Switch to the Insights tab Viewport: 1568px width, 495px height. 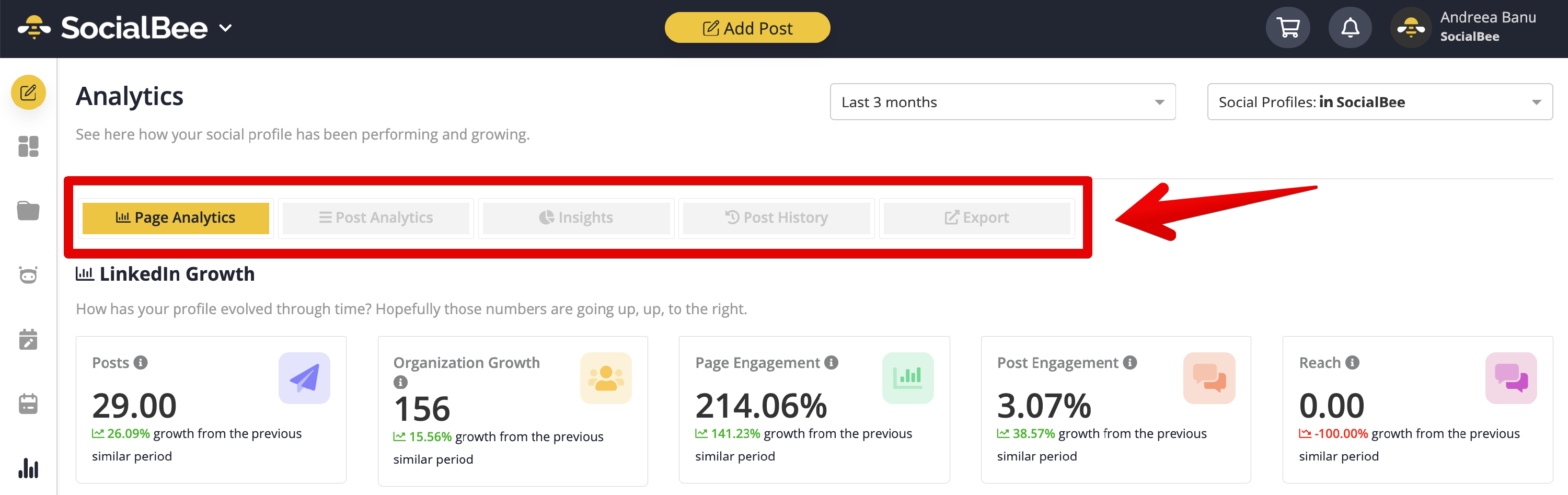click(x=576, y=218)
